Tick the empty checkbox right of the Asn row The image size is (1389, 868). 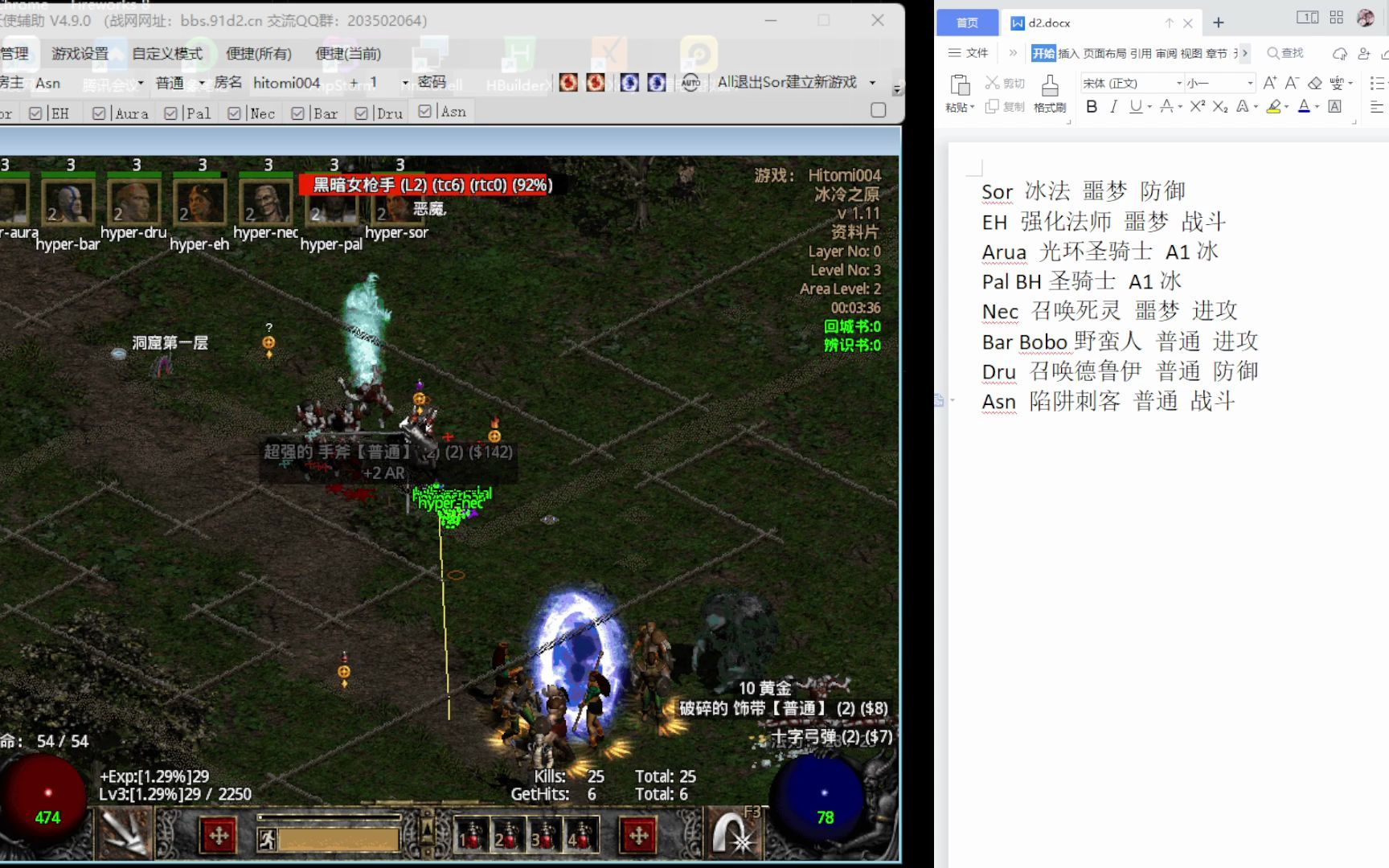(x=879, y=110)
